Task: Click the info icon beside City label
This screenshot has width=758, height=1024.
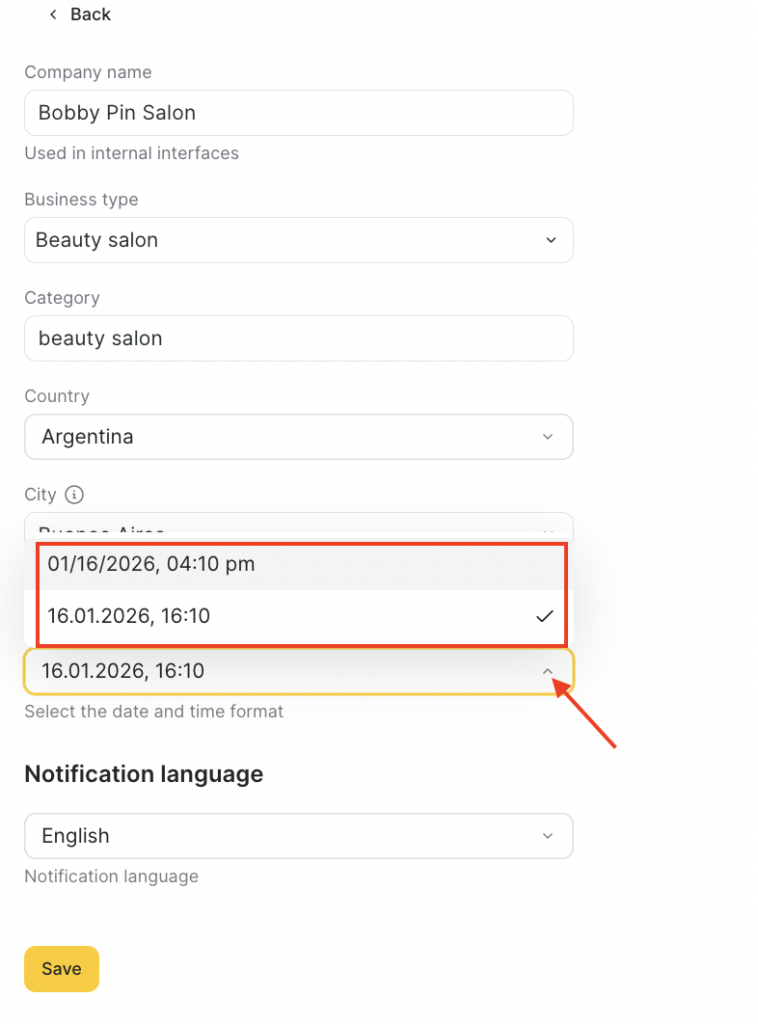Action: [74, 495]
